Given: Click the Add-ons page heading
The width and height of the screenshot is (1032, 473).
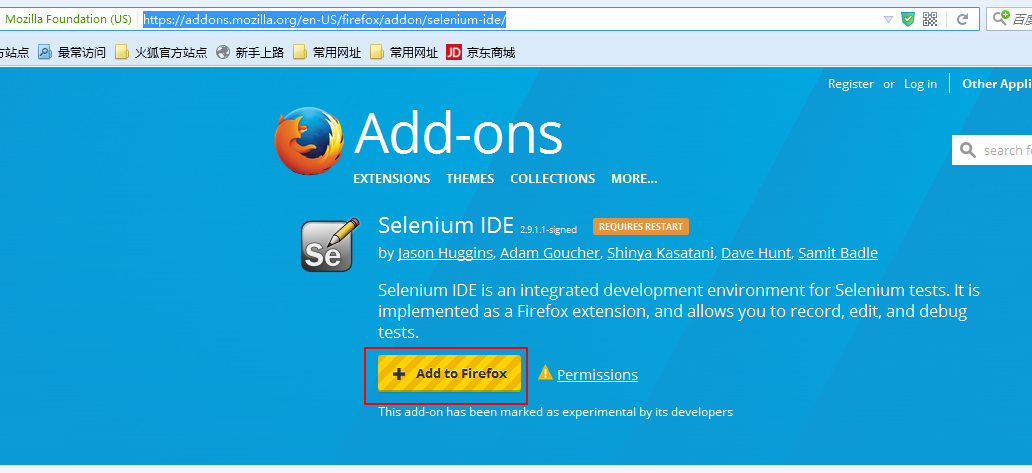Looking at the screenshot, I should (459, 136).
